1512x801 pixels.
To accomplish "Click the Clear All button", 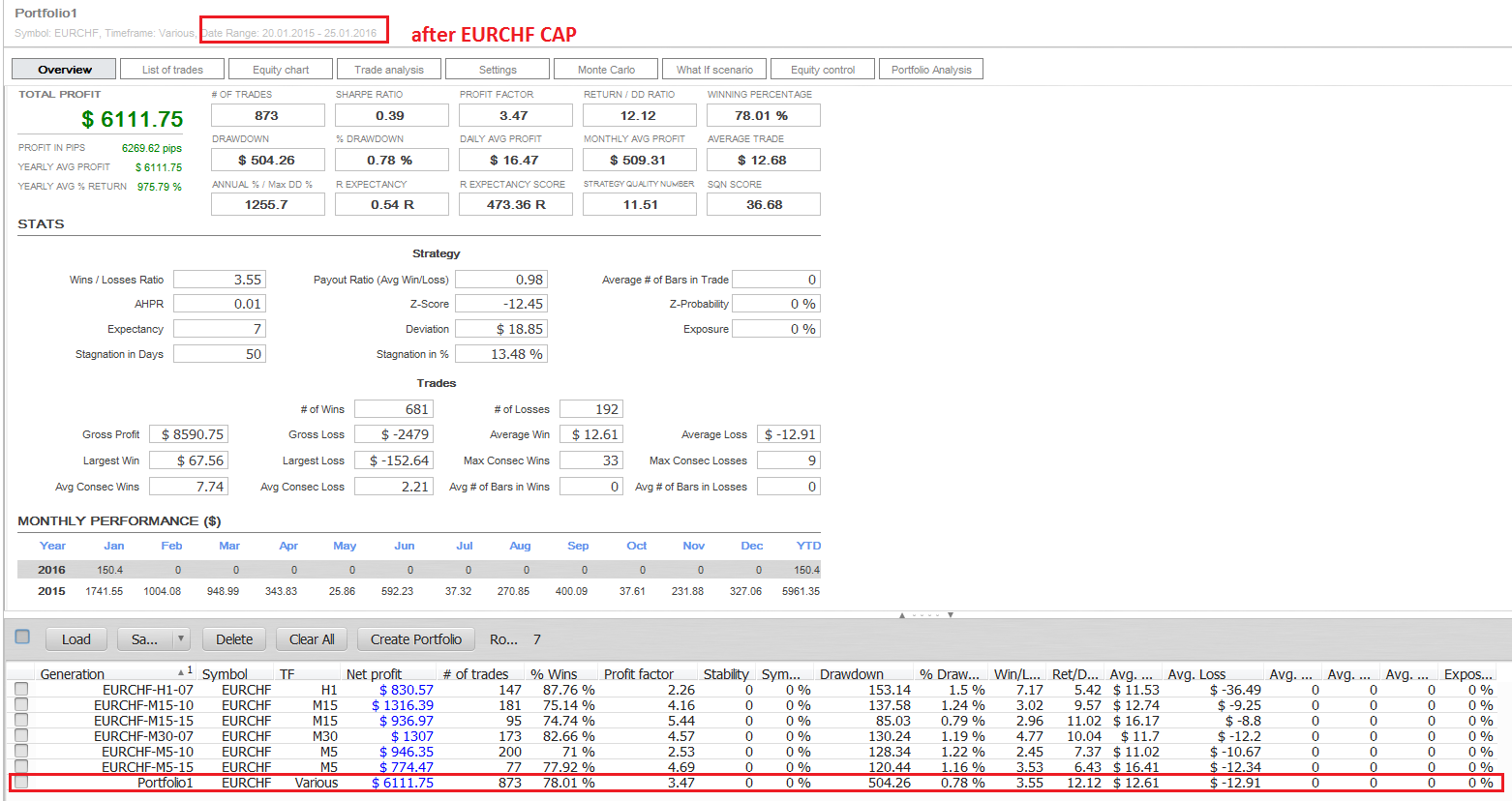I will pyautogui.click(x=312, y=639).
